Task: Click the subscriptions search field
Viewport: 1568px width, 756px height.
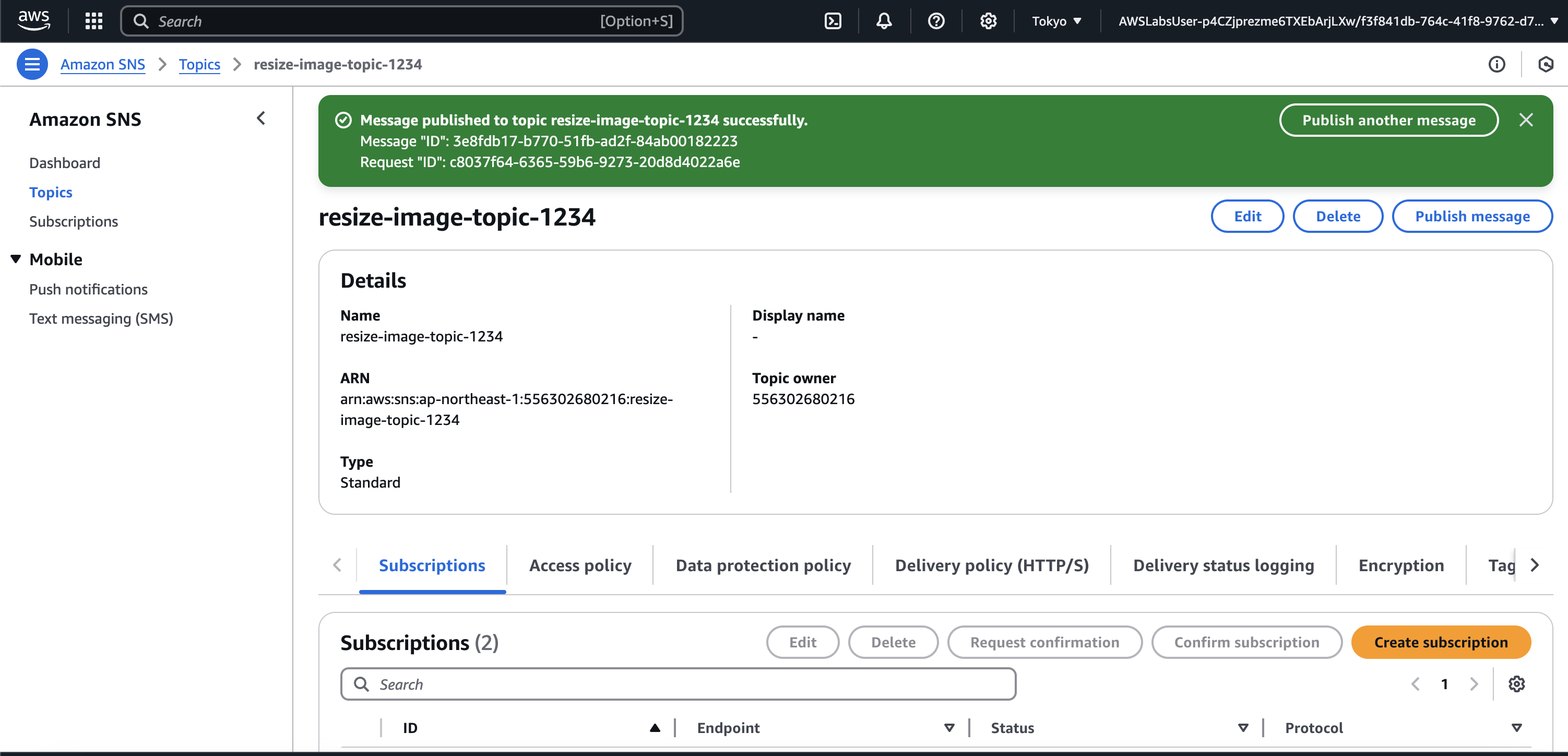Action: coord(678,684)
